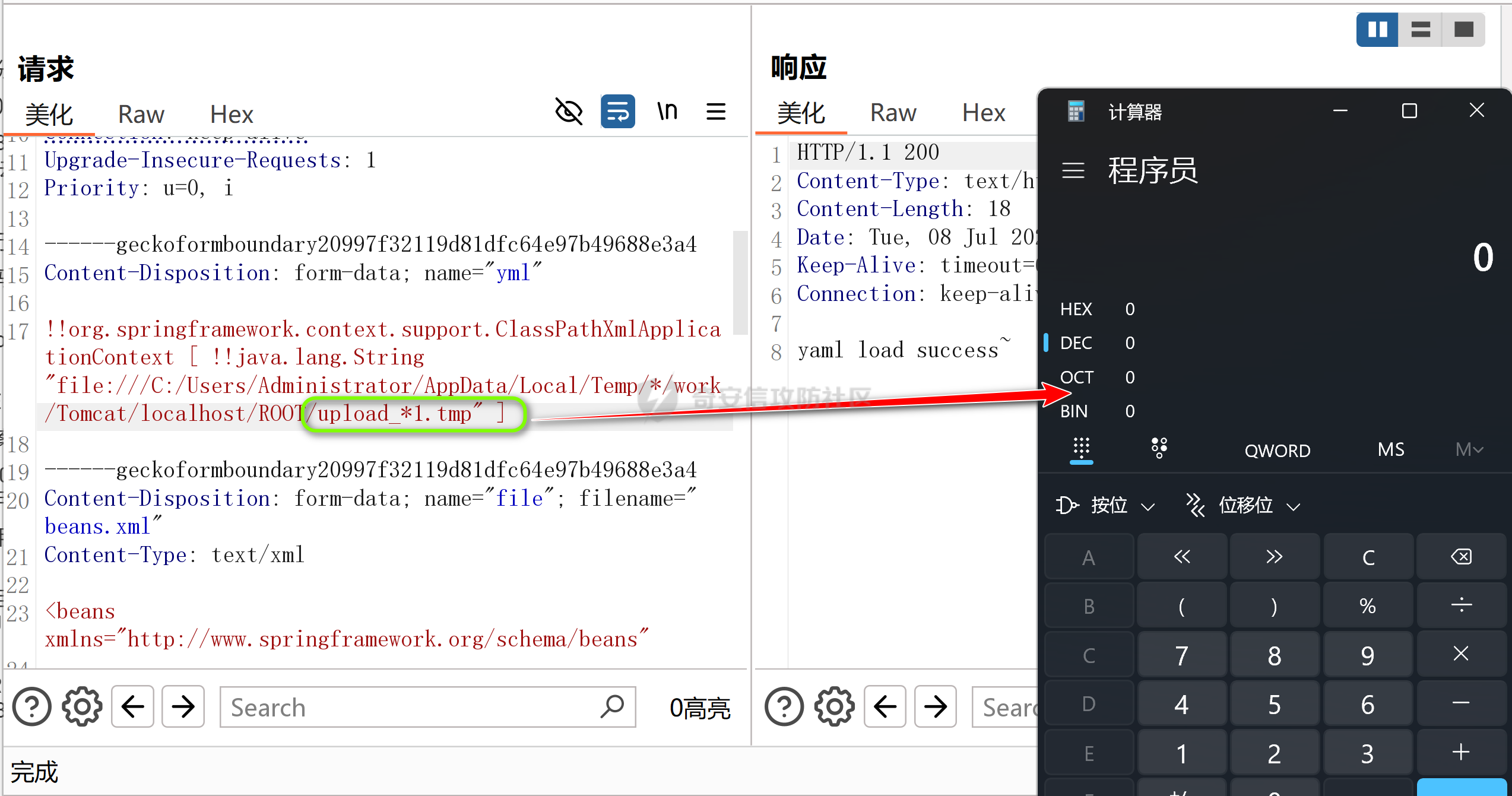Screen dimensions: 1512x796
Task: Click Calculator app icon in title bar
Action: coord(1076,111)
